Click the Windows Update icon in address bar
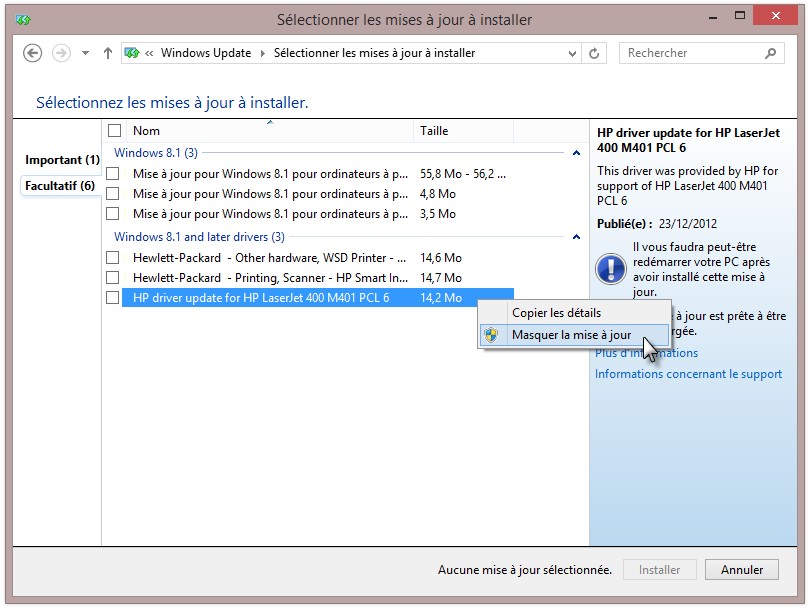 132,53
